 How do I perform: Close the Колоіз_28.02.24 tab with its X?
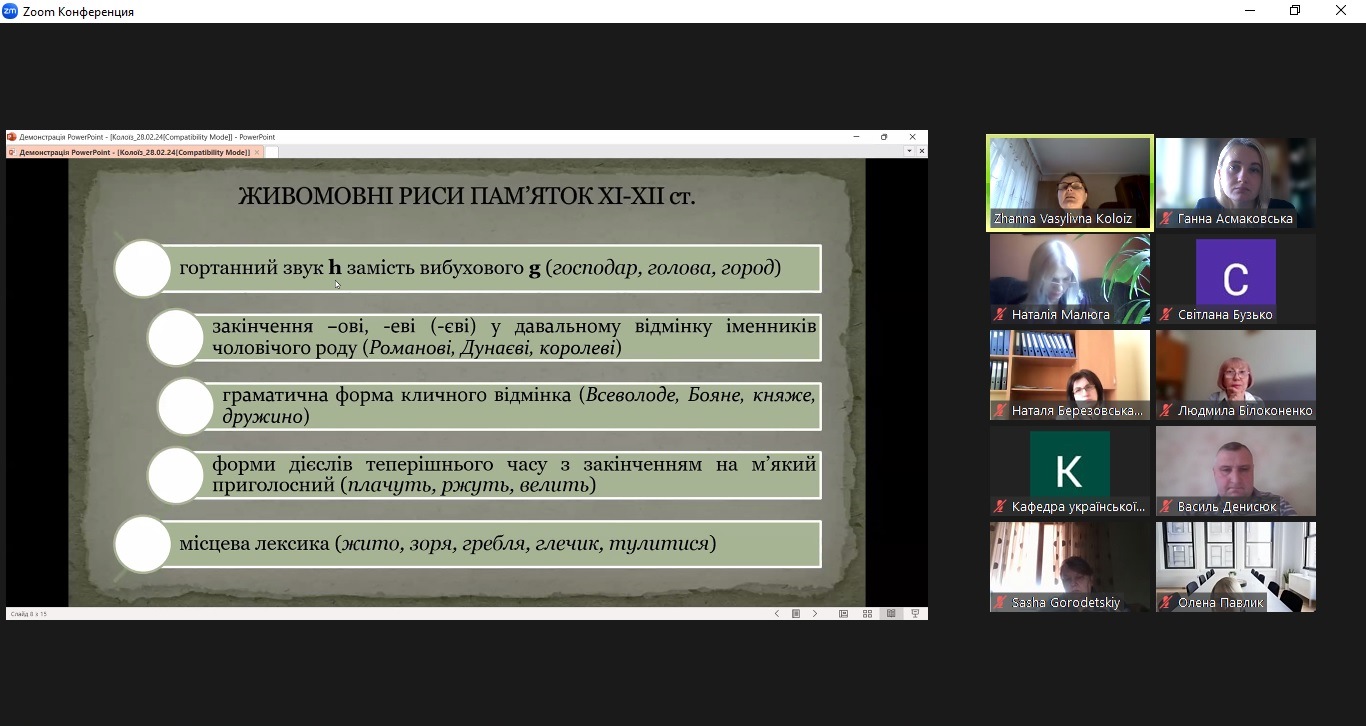[x=257, y=152]
